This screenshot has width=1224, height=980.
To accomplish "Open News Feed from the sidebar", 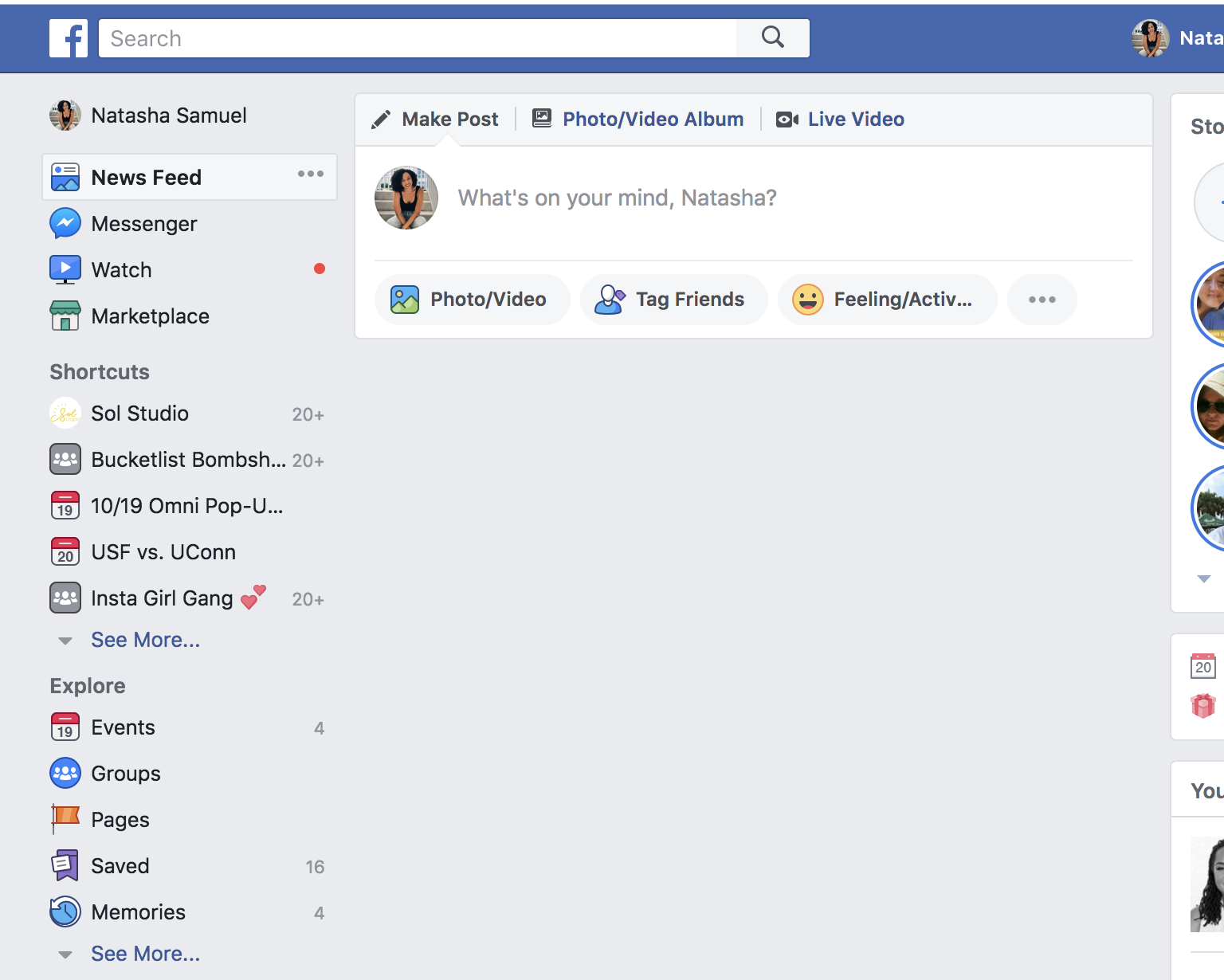I will pos(190,177).
